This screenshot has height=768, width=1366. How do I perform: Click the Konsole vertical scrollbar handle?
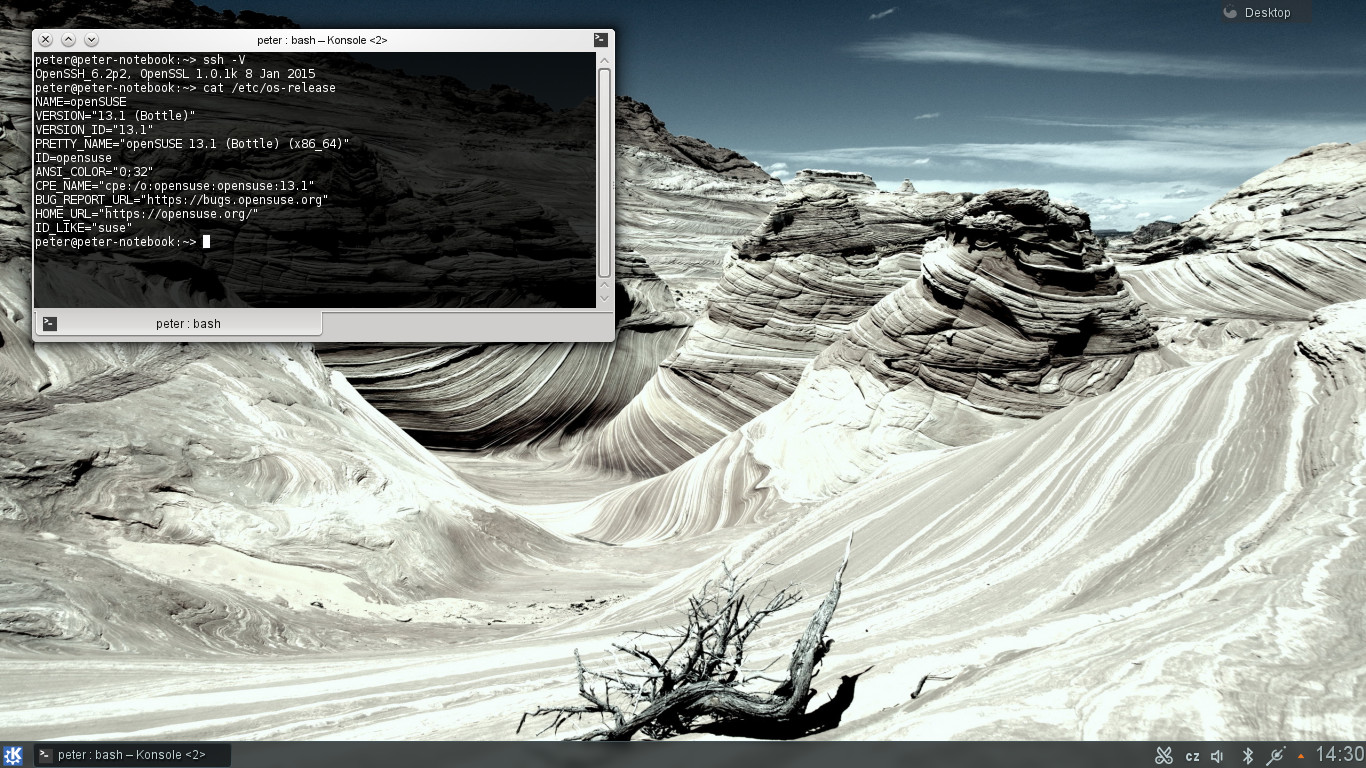pyautogui.click(x=604, y=172)
